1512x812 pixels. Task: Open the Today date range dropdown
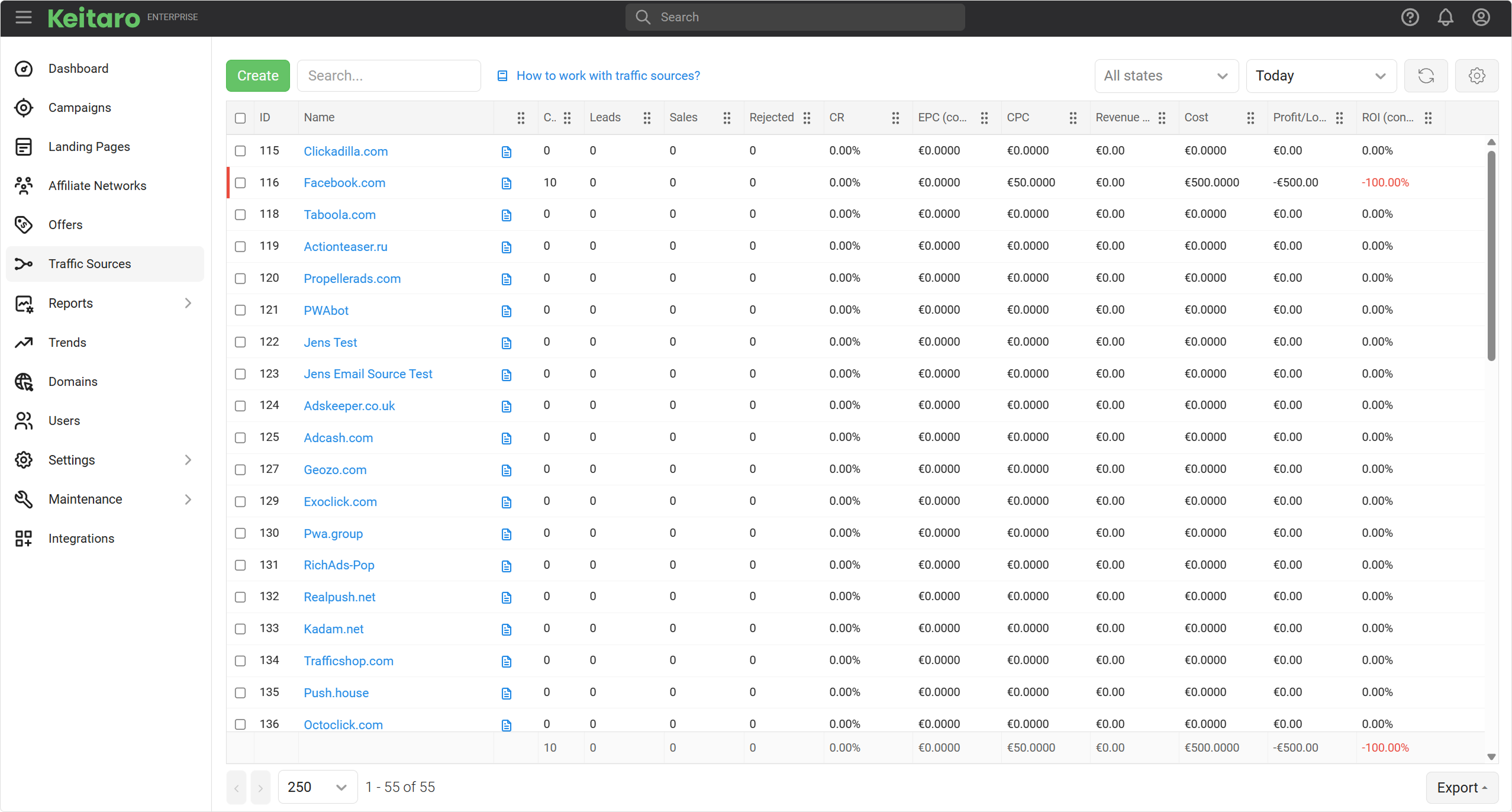(x=1321, y=76)
